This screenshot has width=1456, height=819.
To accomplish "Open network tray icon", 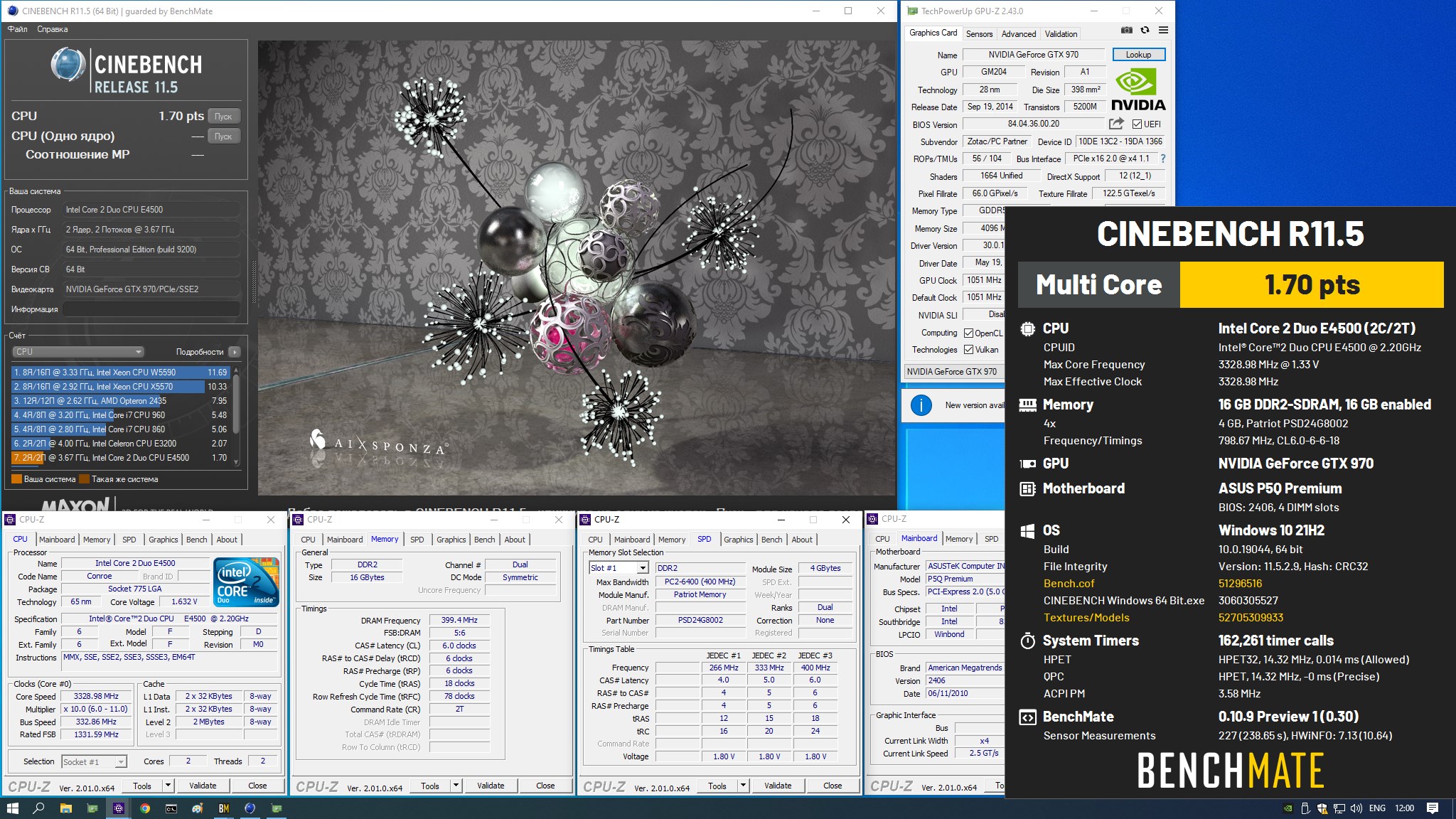I will click(1339, 808).
